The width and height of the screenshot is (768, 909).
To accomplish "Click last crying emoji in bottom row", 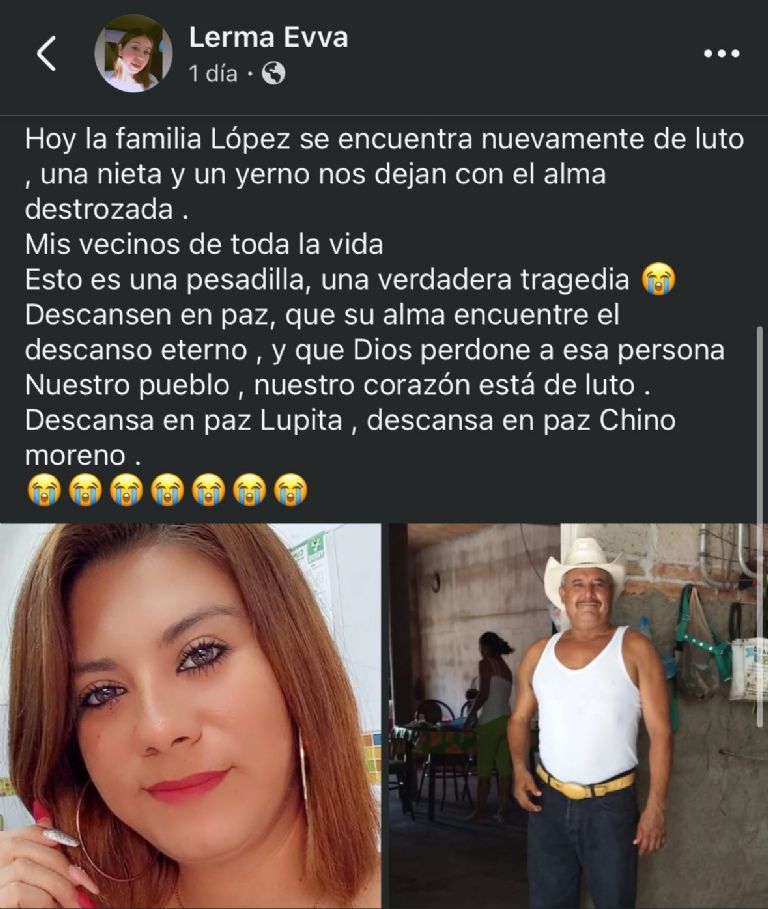I will click(x=290, y=490).
